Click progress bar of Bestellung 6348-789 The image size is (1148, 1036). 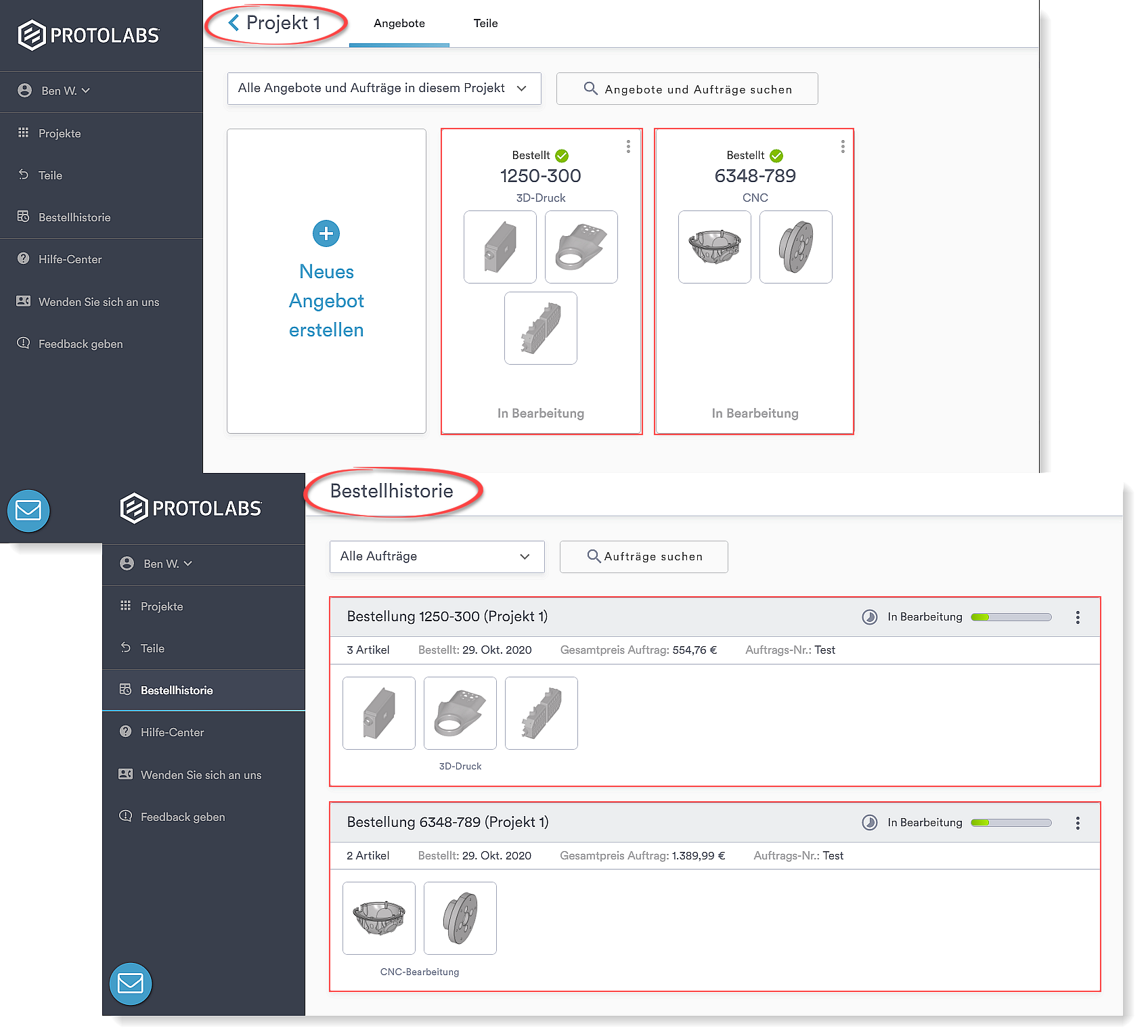click(1011, 823)
